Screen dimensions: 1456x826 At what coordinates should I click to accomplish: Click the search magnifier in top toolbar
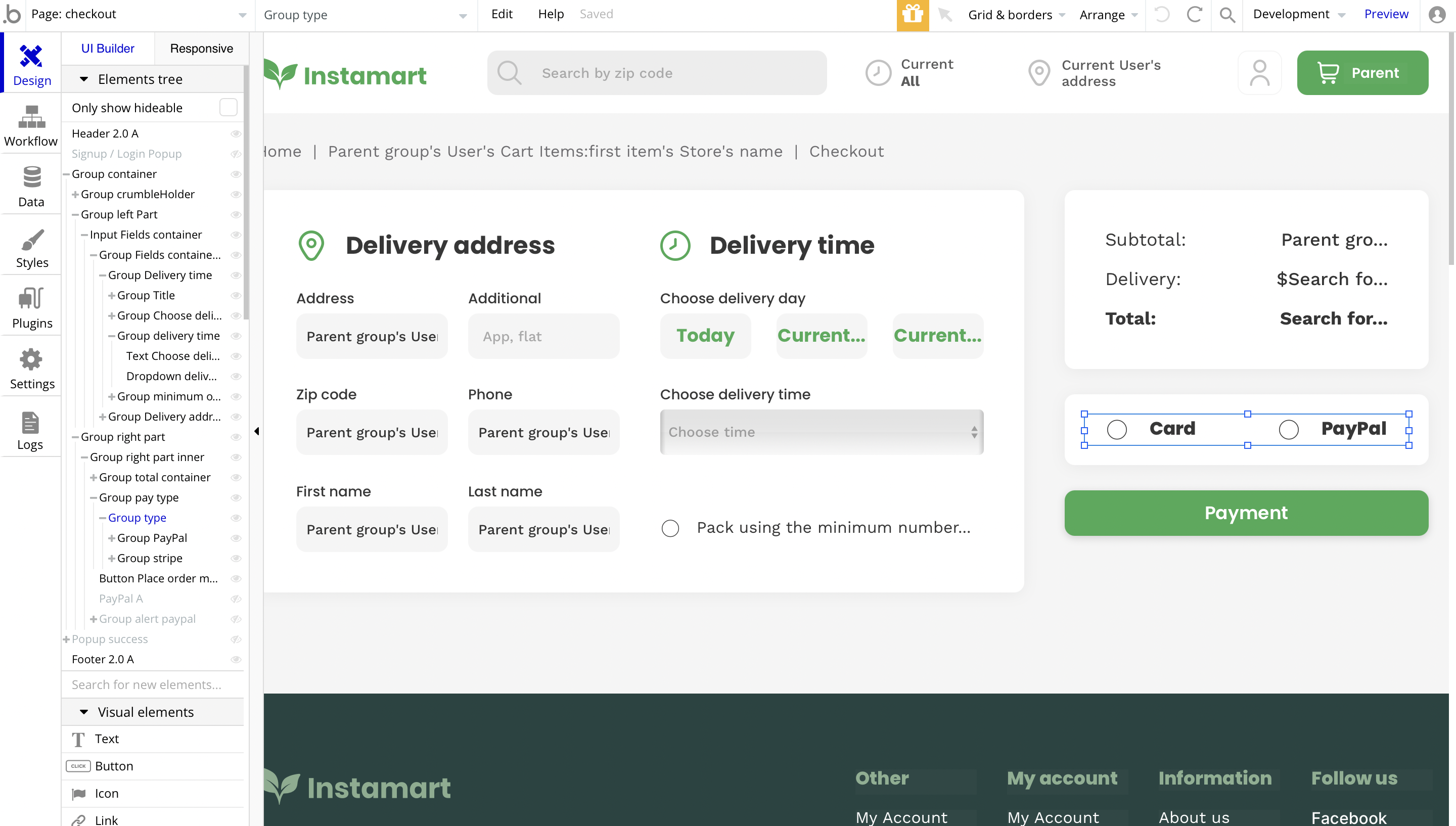tap(1227, 15)
